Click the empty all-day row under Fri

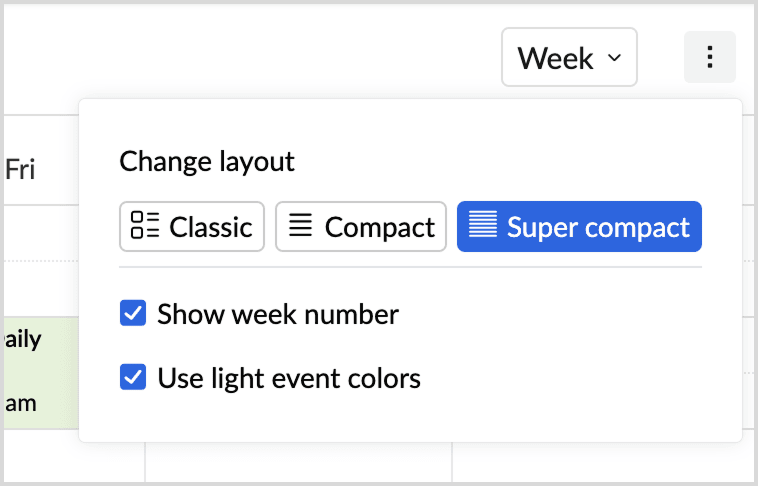(x=38, y=232)
